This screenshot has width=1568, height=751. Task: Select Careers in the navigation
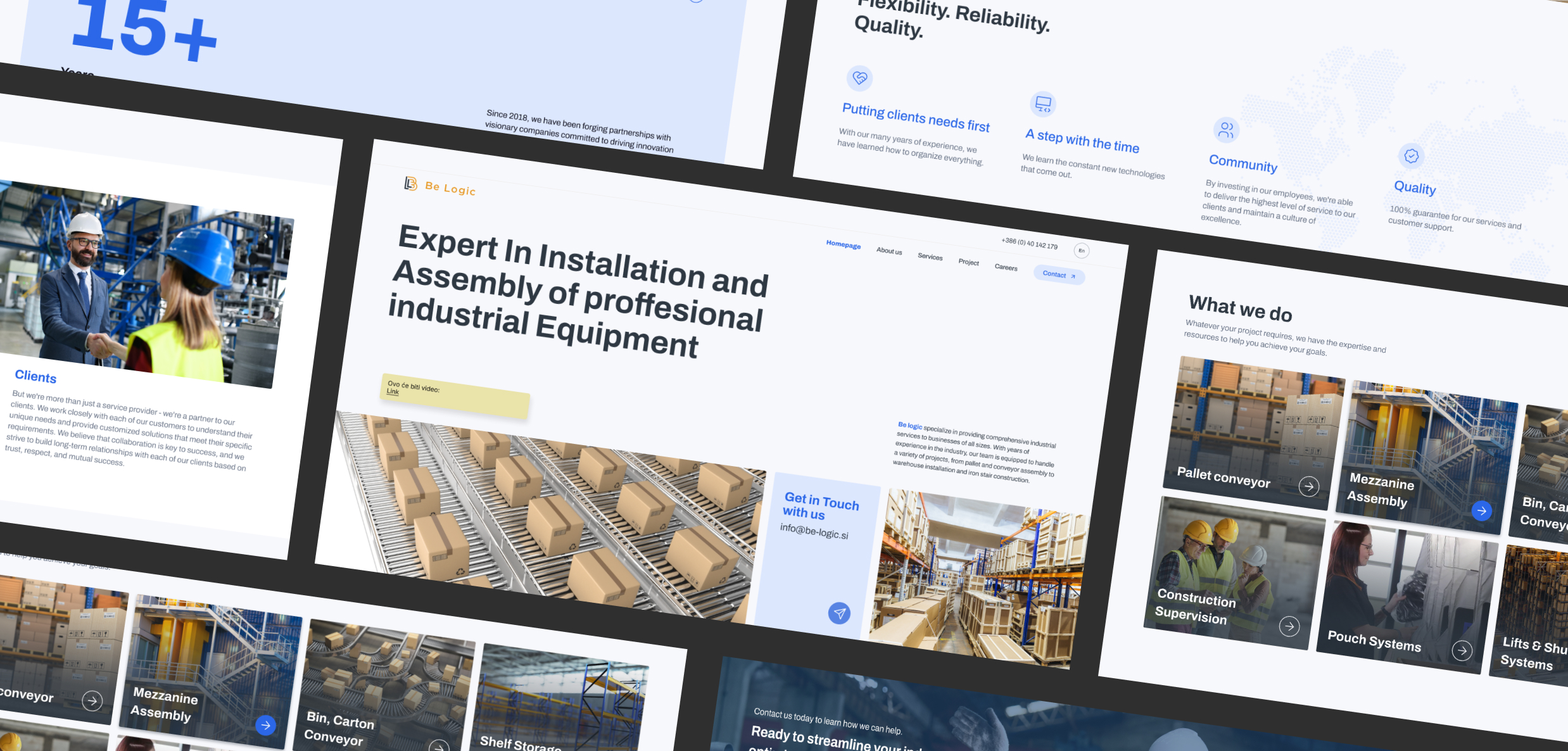coord(1006,267)
